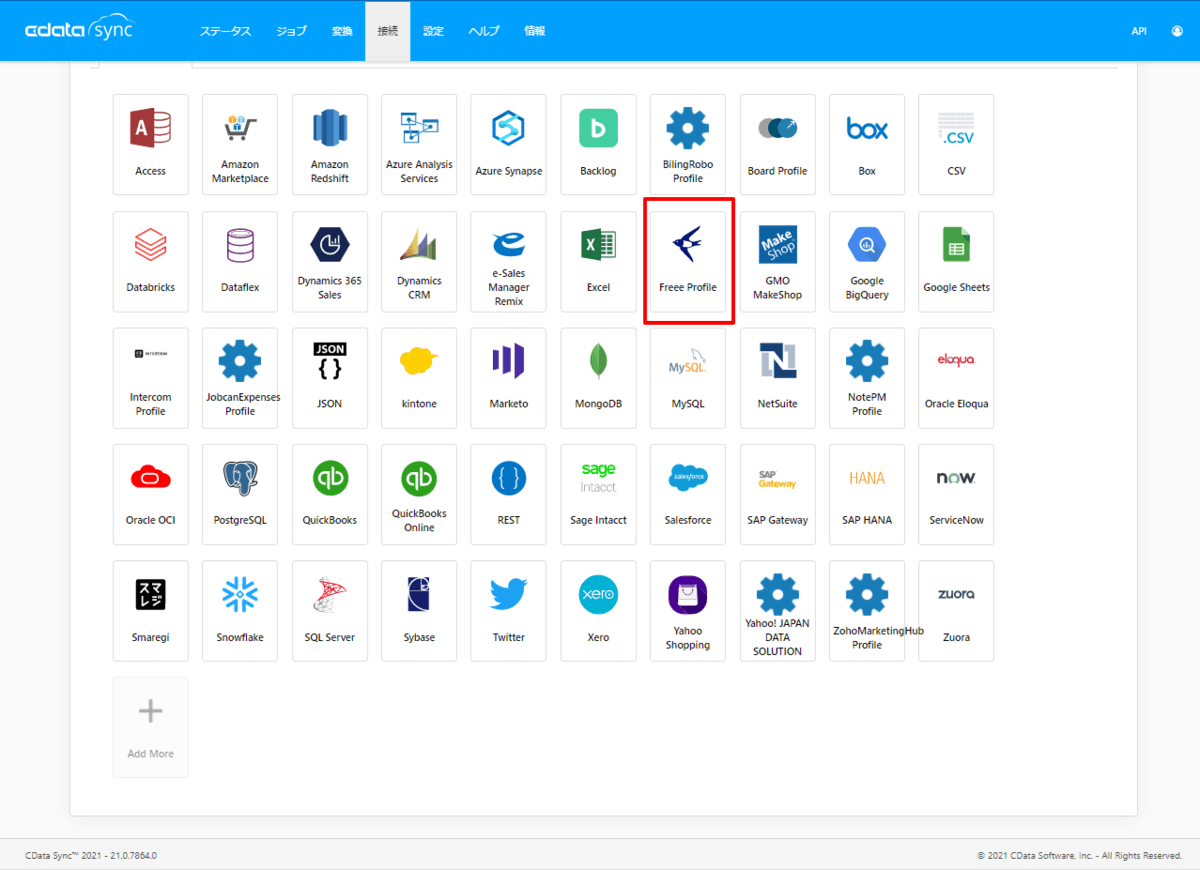Click the Add More plus tile
This screenshot has height=870, width=1200.
[x=150, y=727]
